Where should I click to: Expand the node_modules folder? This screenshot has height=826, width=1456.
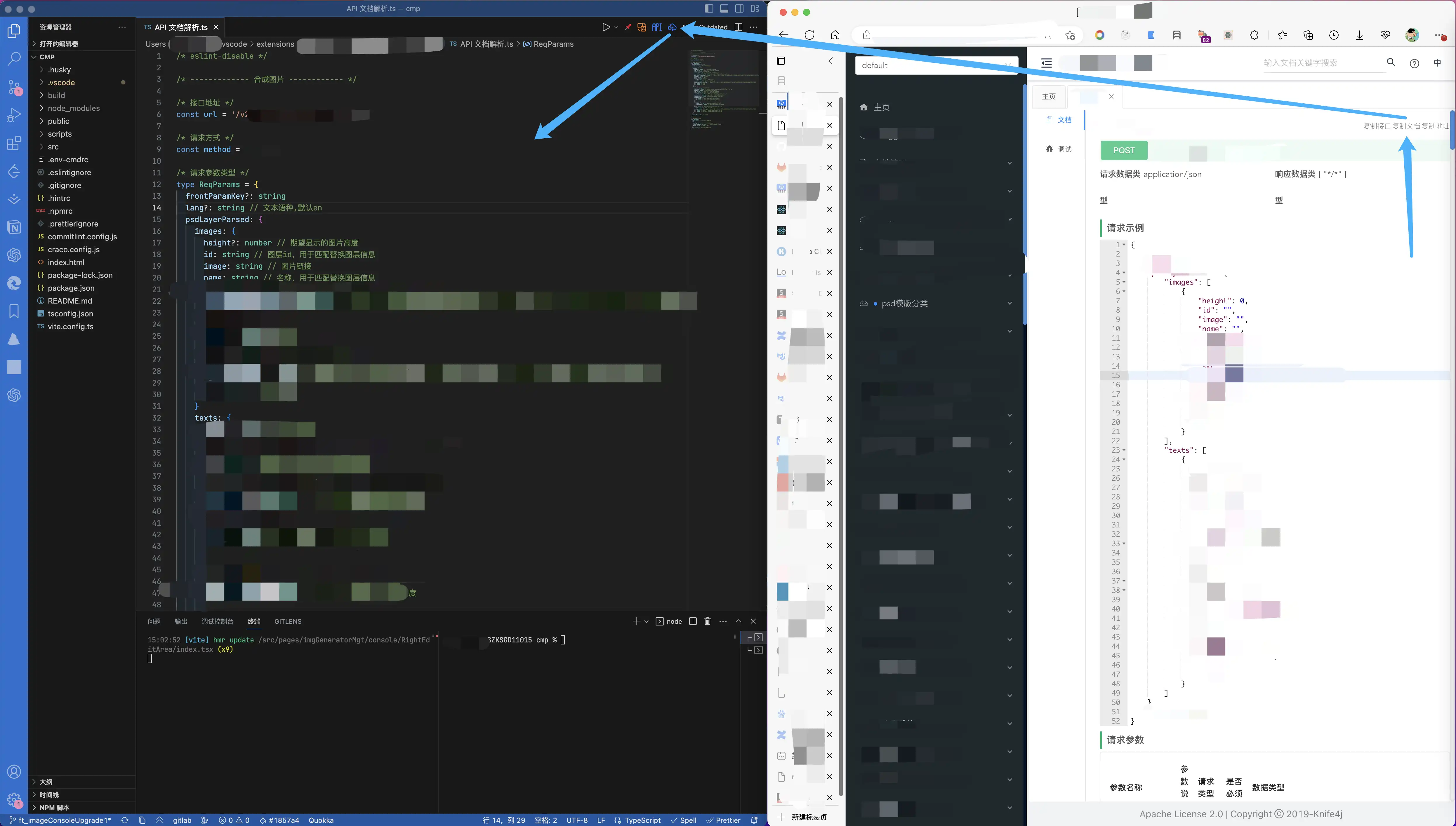tap(73, 108)
